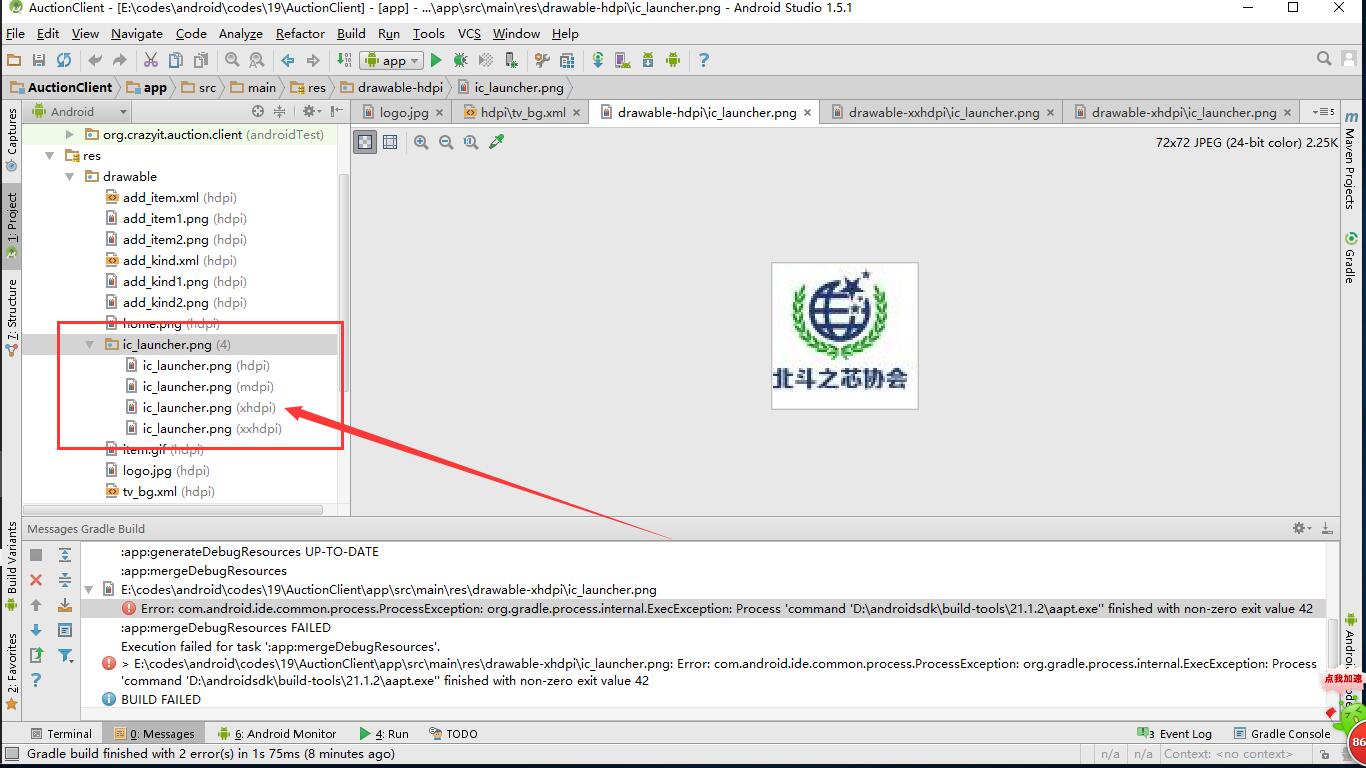1366x768 pixels.
Task: Synchronize project with the refresh icon
Action: point(64,60)
